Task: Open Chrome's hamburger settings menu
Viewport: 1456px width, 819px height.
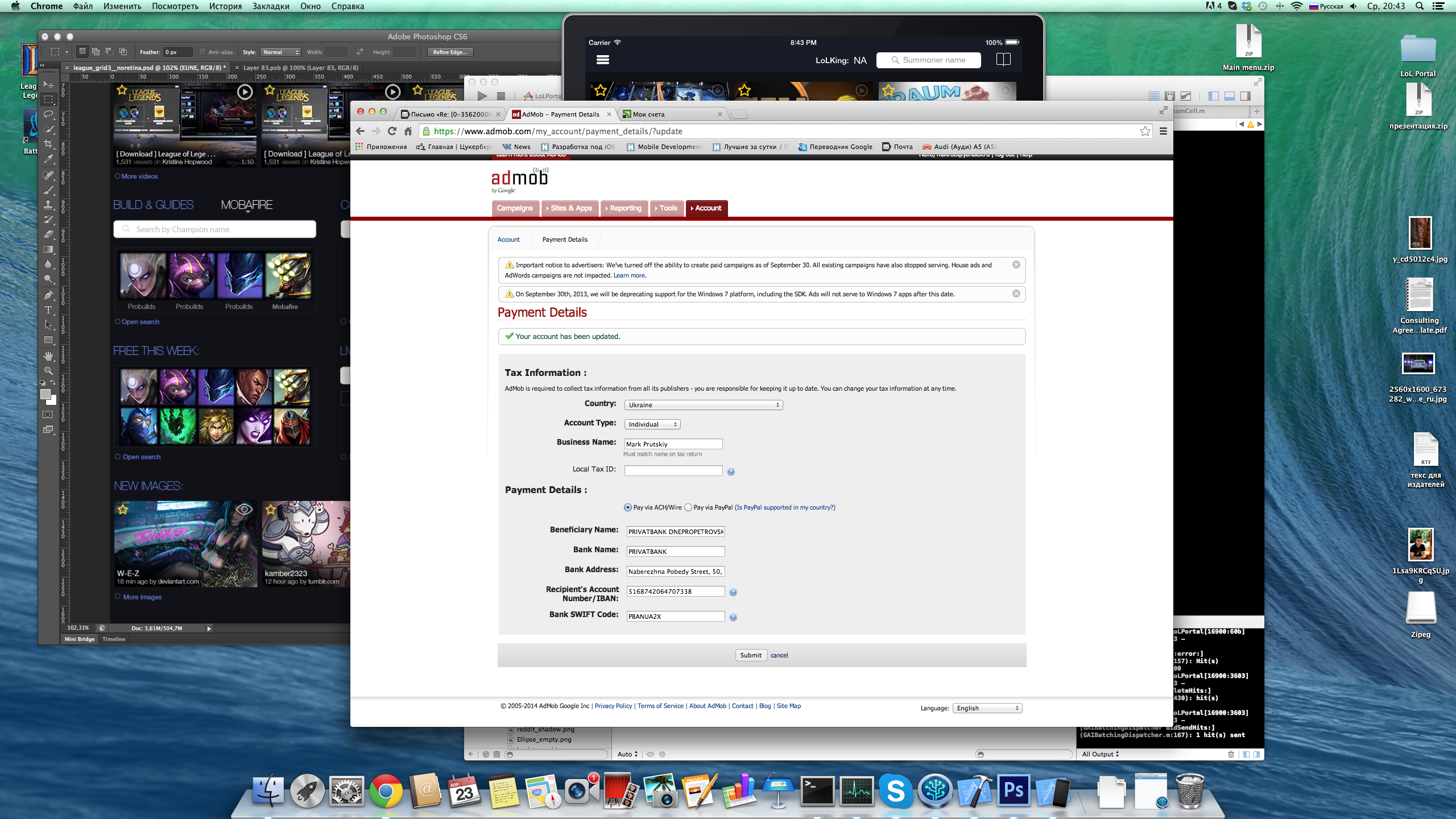Action: pos(1163,131)
